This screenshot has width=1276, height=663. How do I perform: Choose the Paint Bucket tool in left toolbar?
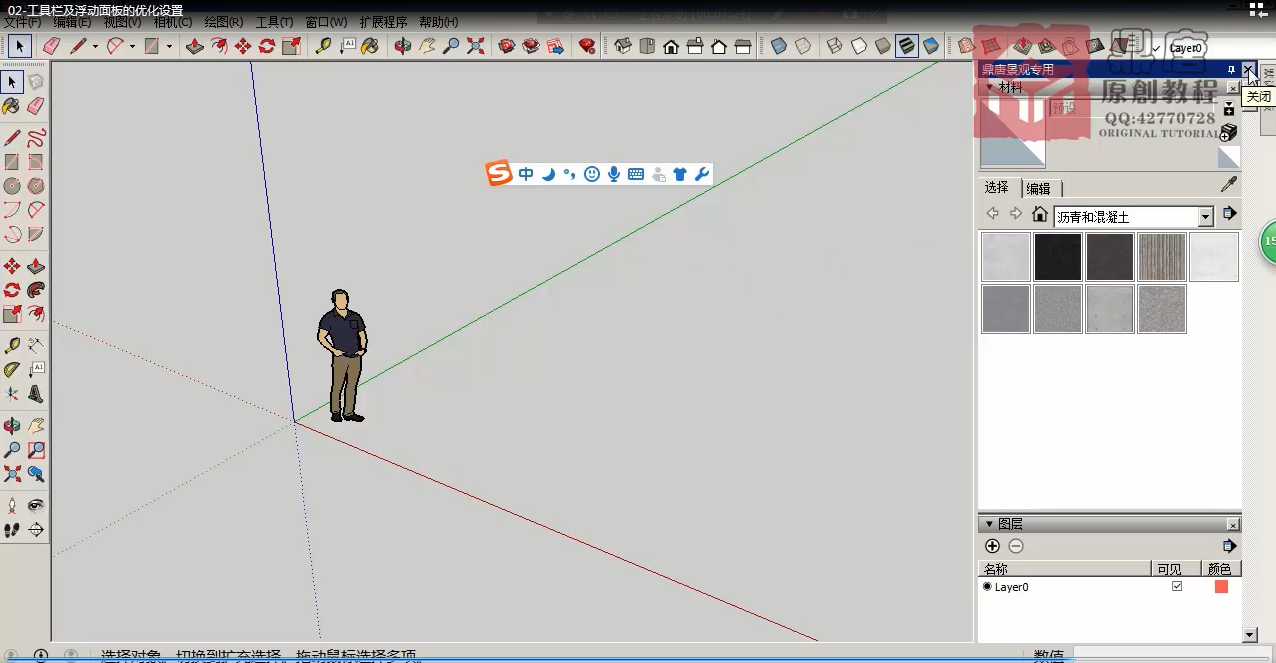[x=12, y=106]
